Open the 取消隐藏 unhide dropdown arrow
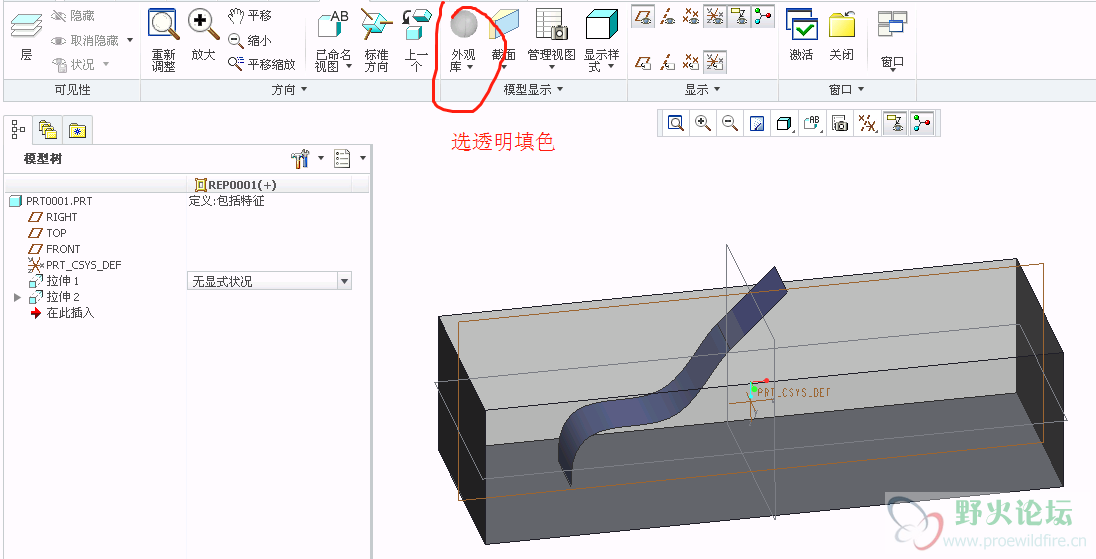 (x=130, y=41)
